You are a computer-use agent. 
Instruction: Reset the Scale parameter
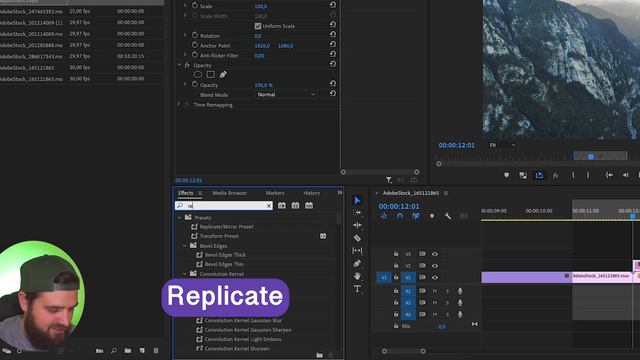point(333,5)
